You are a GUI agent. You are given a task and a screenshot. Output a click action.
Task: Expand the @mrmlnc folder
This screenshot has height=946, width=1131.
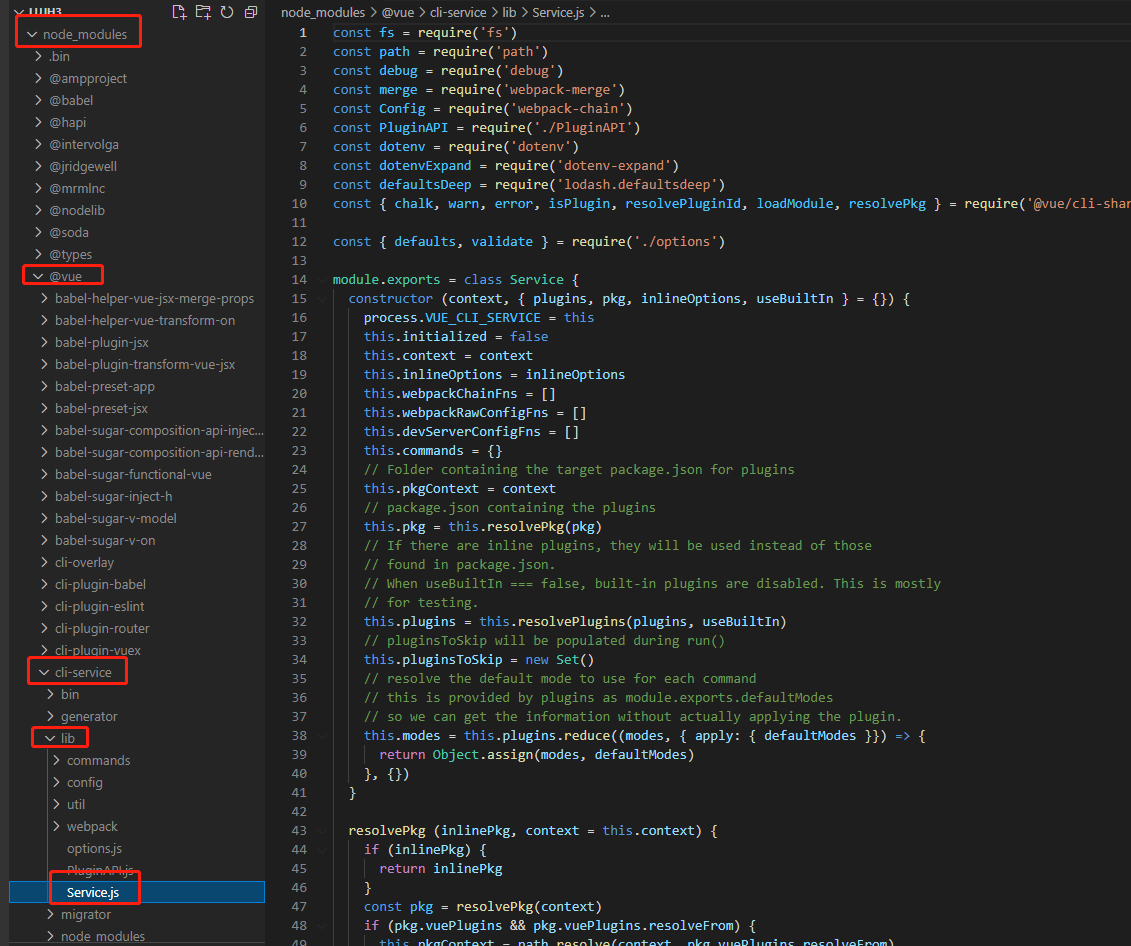(x=39, y=188)
